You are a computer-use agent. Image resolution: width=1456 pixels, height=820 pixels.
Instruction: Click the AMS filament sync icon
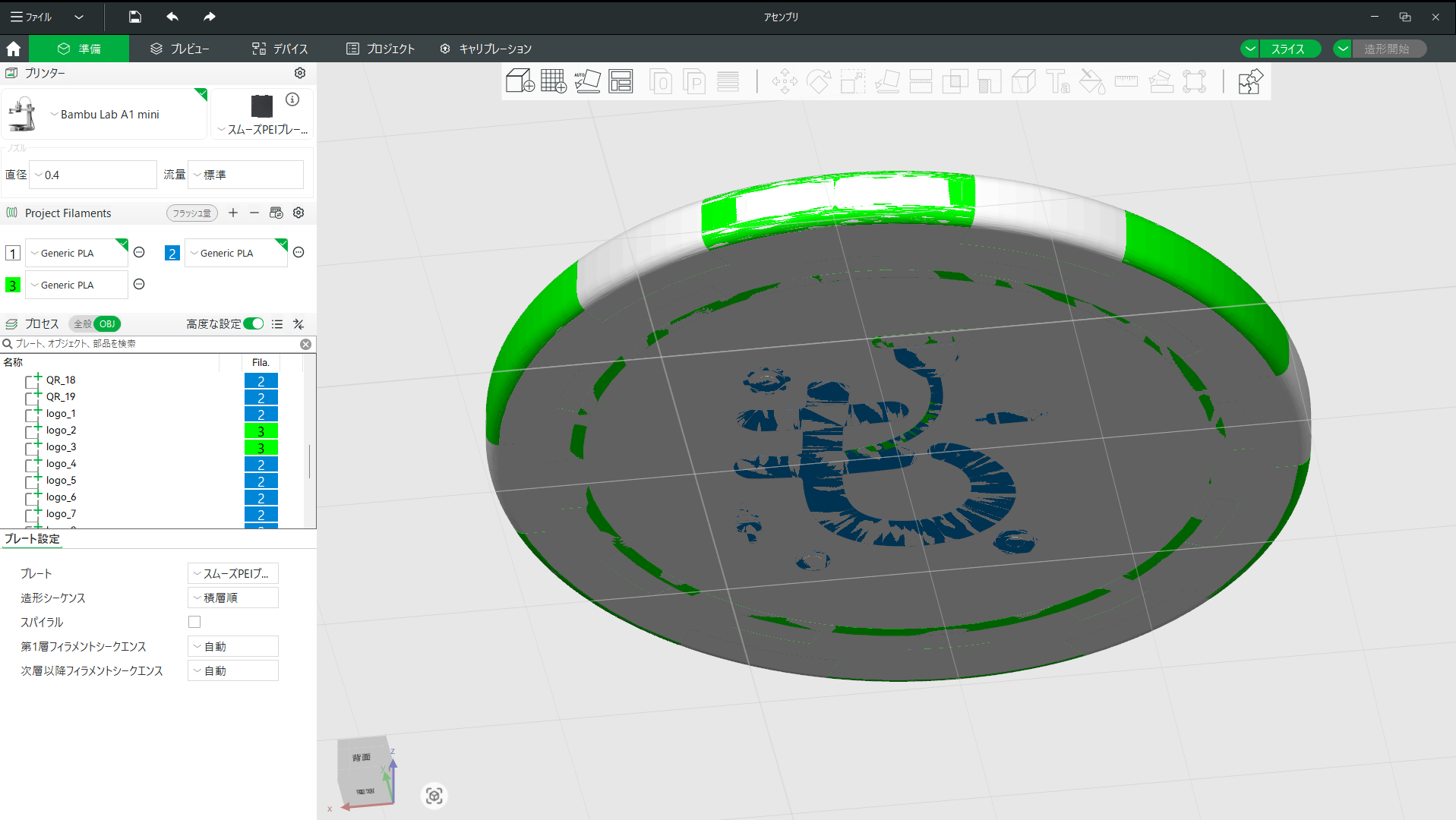[276, 213]
